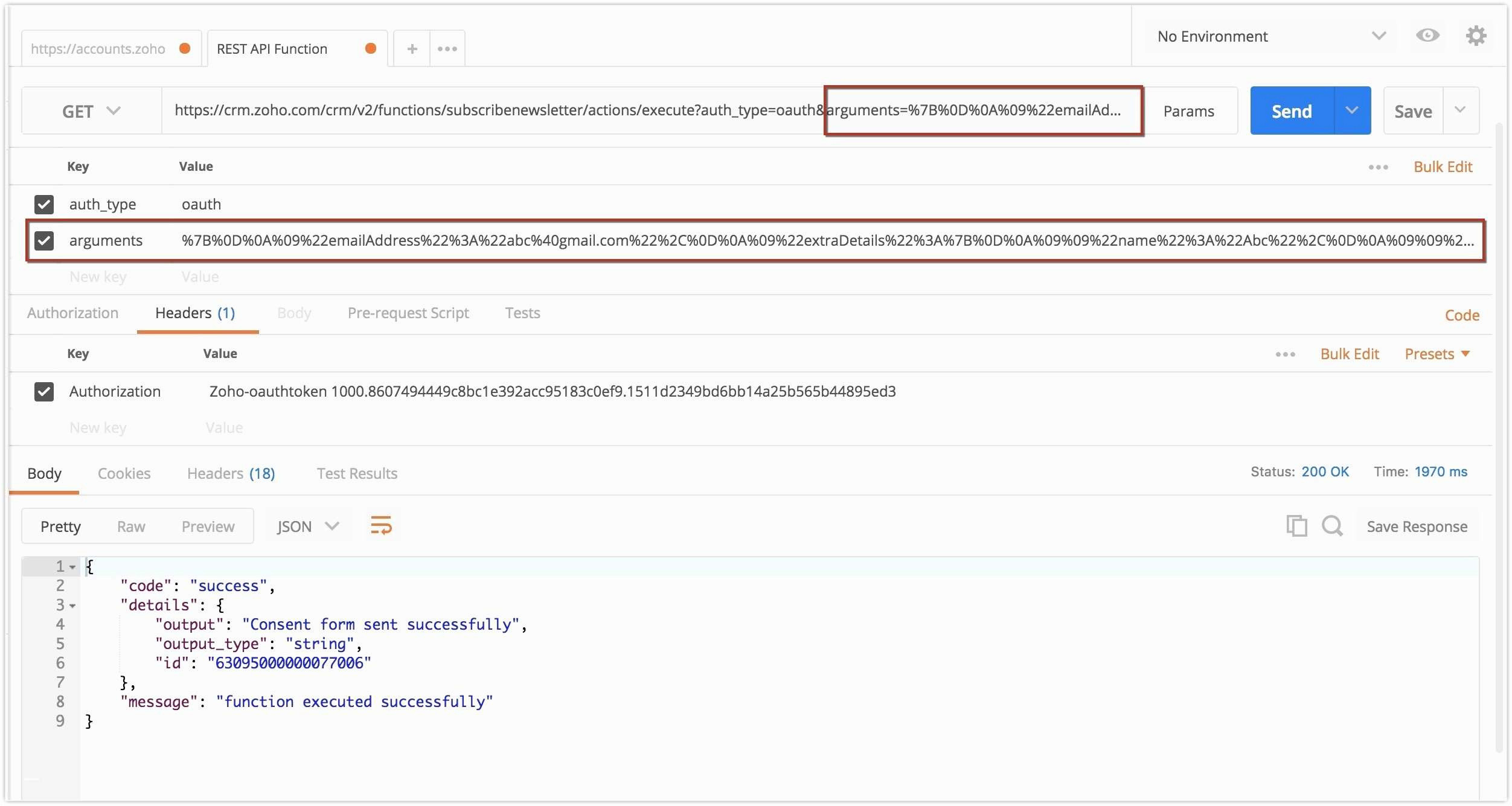Image resolution: width=1512 pixels, height=806 pixels.
Task: Click the wrap text icon in response panel
Action: click(x=380, y=525)
